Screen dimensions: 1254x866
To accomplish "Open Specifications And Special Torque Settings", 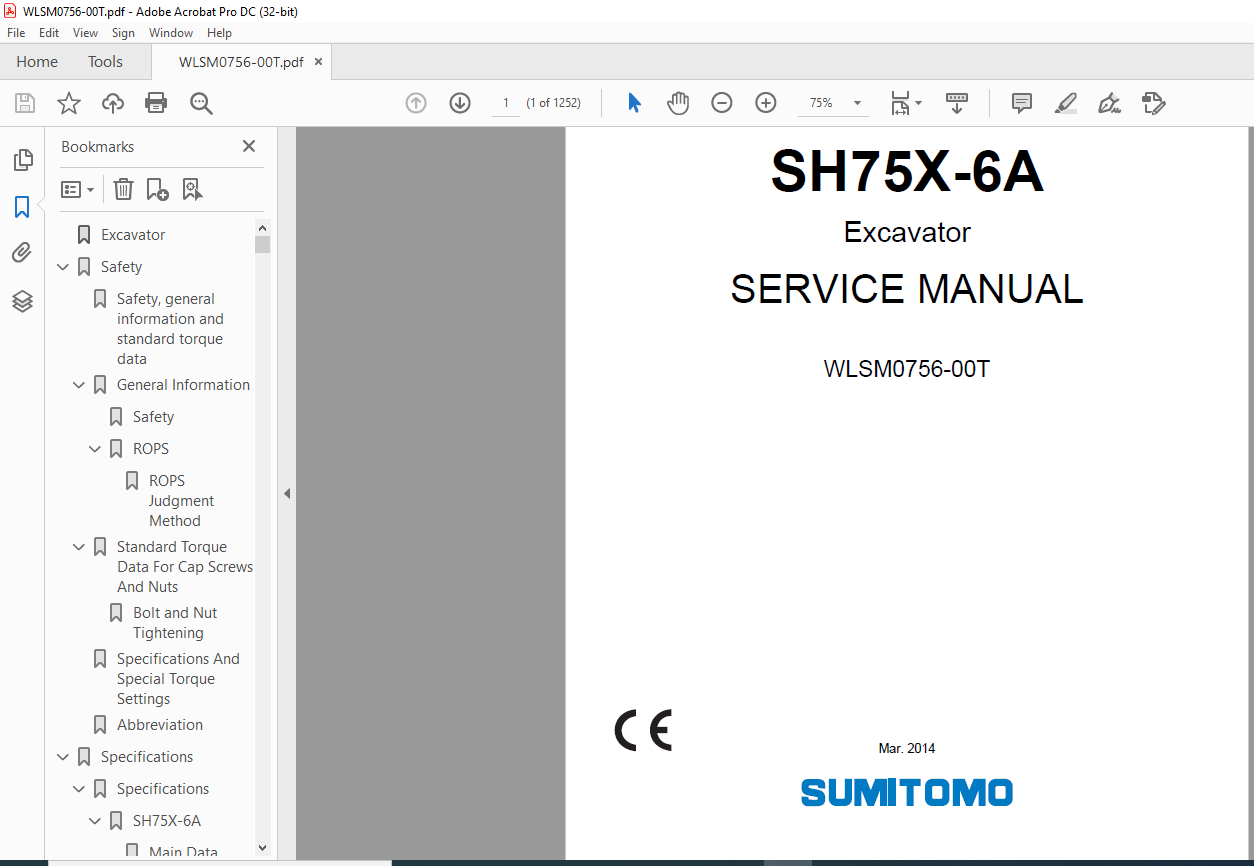I will (x=178, y=679).
